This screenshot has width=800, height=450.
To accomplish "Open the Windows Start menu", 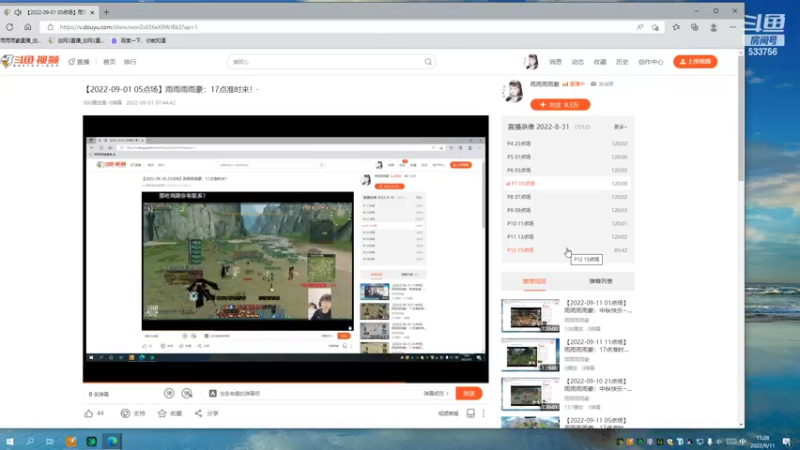I will pos(9,441).
